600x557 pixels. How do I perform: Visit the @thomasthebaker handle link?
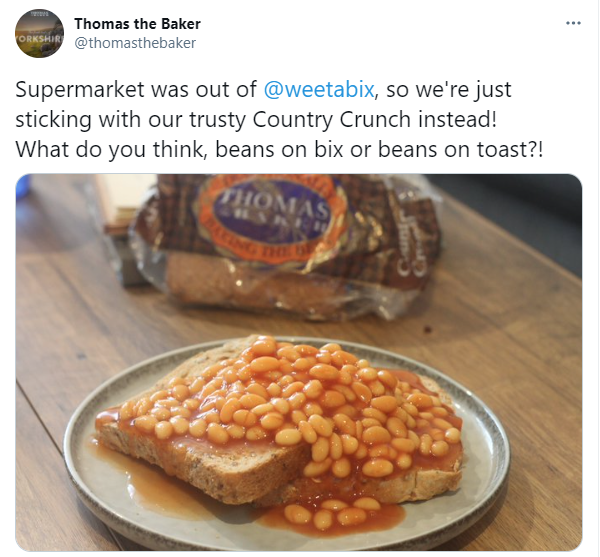pos(135,43)
